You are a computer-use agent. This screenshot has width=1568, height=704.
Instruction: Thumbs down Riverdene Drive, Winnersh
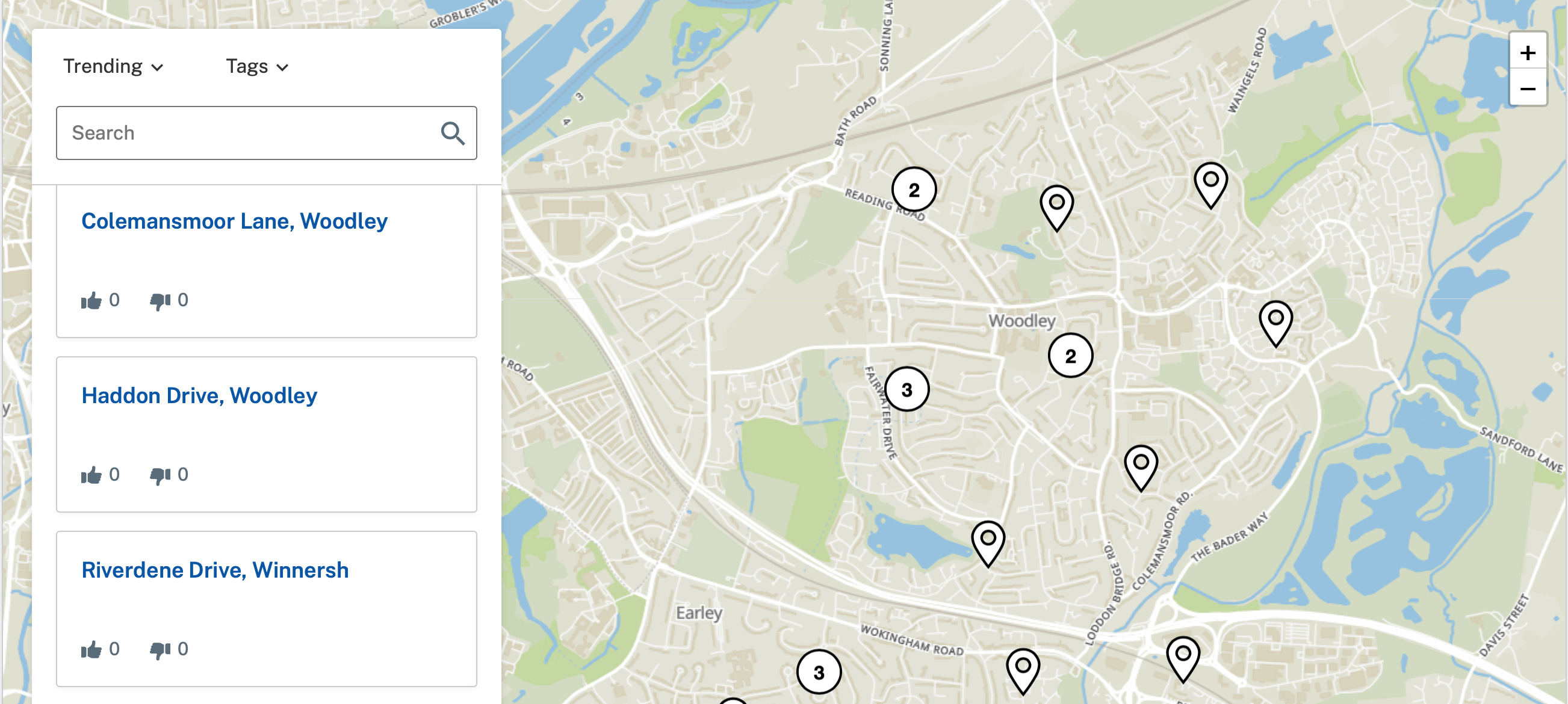[x=160, y=650]
